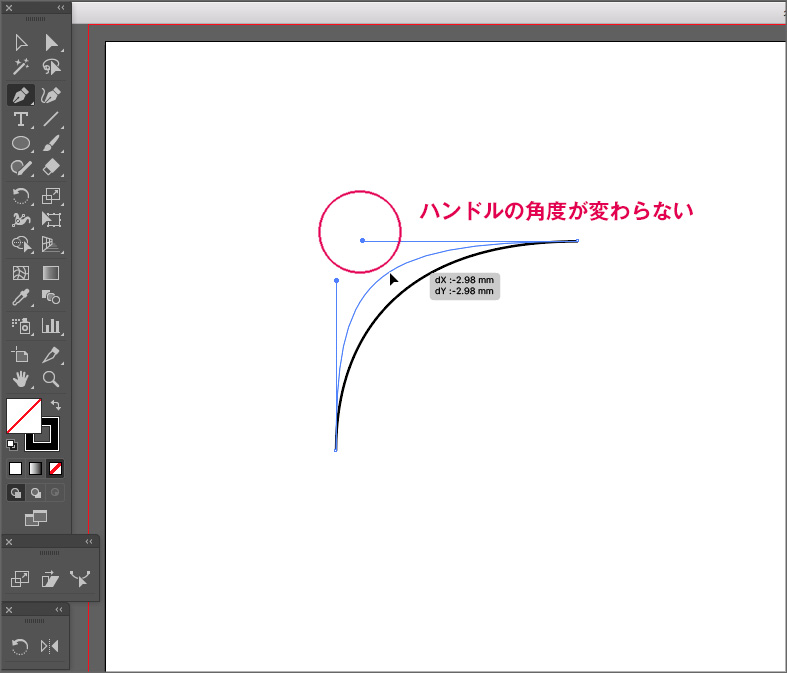The width and height of the screenshot is (787, 673).
Task: Select the Perspective Grid tool
Action: click(51, 244)
